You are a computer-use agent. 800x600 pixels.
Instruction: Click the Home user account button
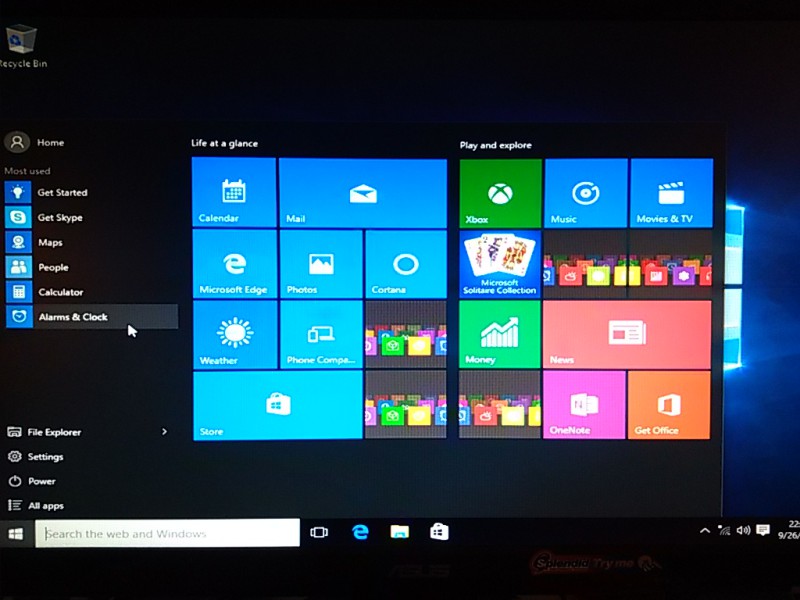tap(35, 142)
